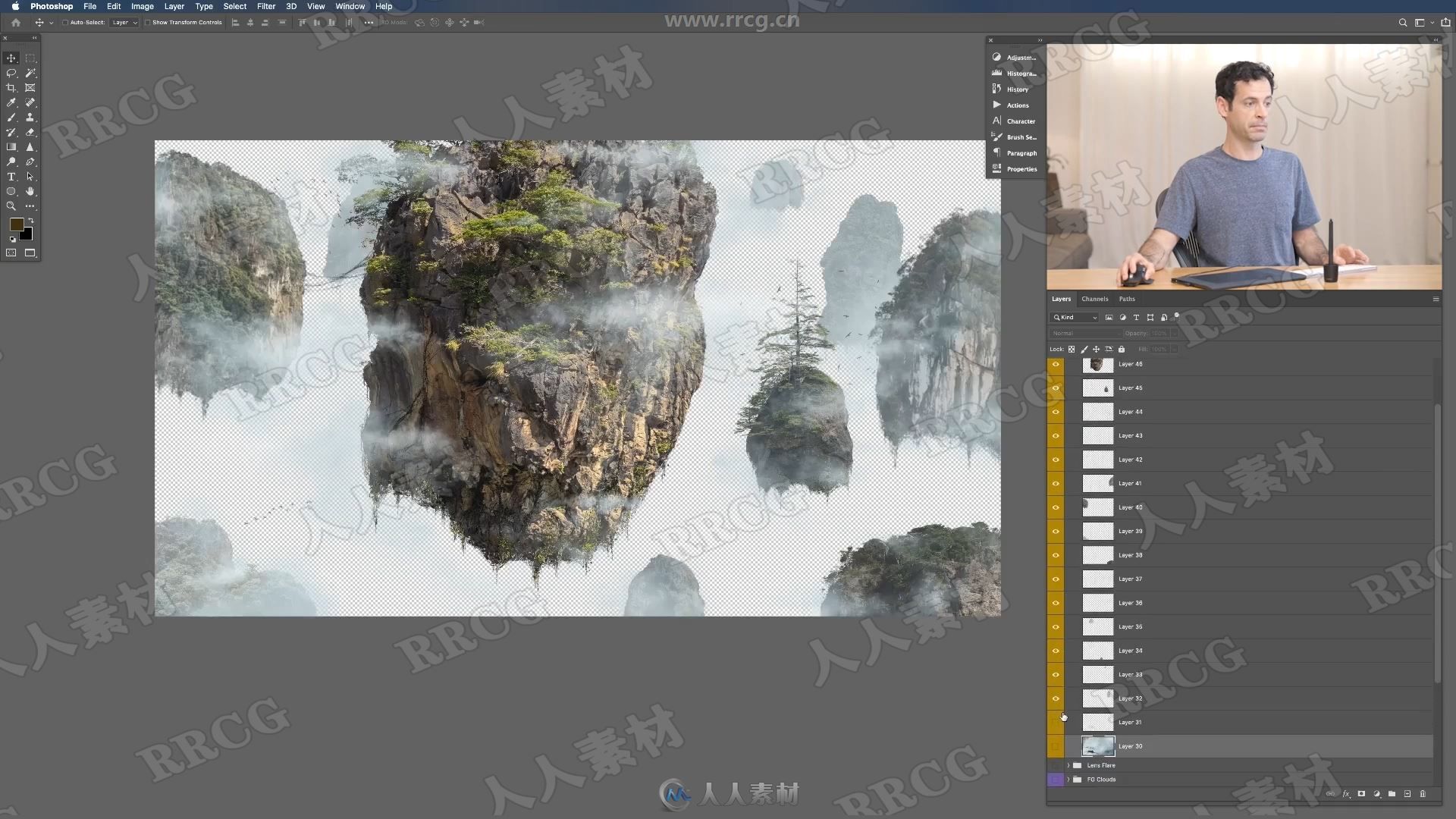Open the Kind filter dropdown in Layers

(x=1075, y=318)
